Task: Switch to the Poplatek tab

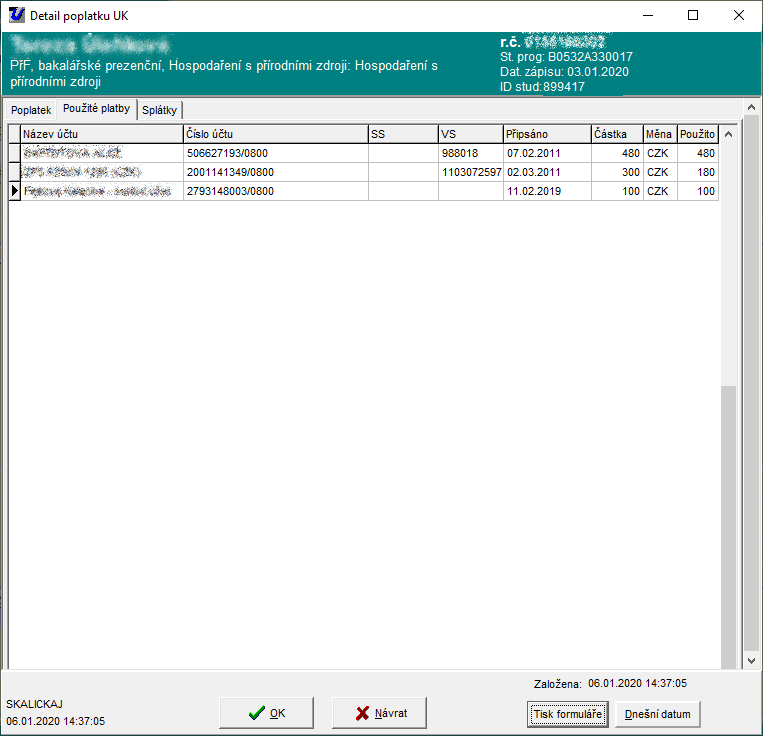Action: (x=30, y=110)
